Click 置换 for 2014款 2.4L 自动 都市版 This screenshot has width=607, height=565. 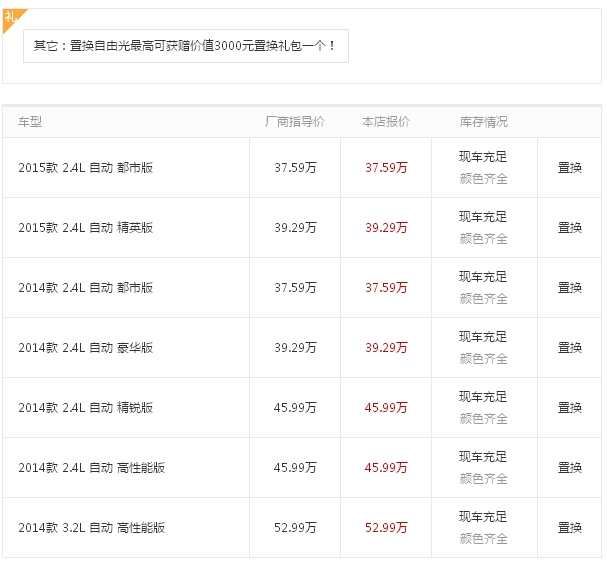(x=569, y=288)
